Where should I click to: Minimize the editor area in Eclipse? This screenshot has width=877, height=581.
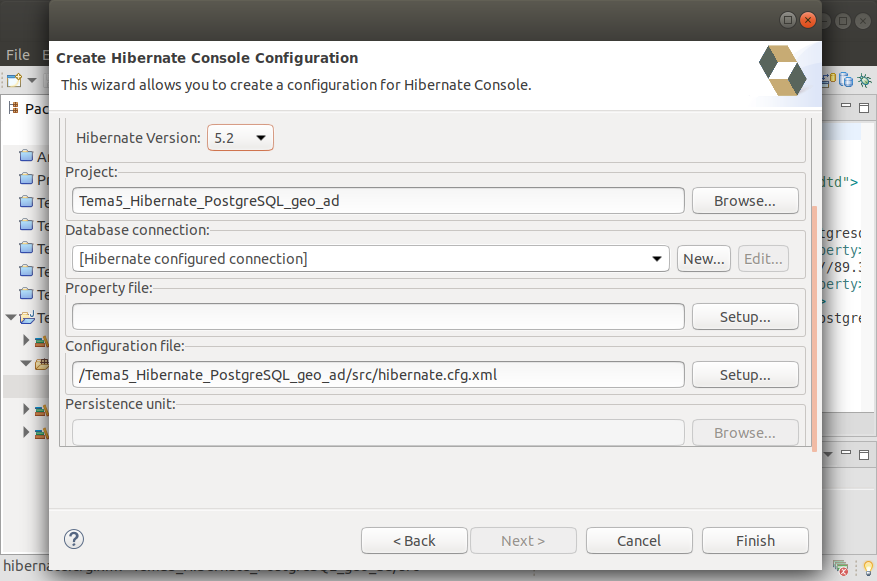(846, 106)
